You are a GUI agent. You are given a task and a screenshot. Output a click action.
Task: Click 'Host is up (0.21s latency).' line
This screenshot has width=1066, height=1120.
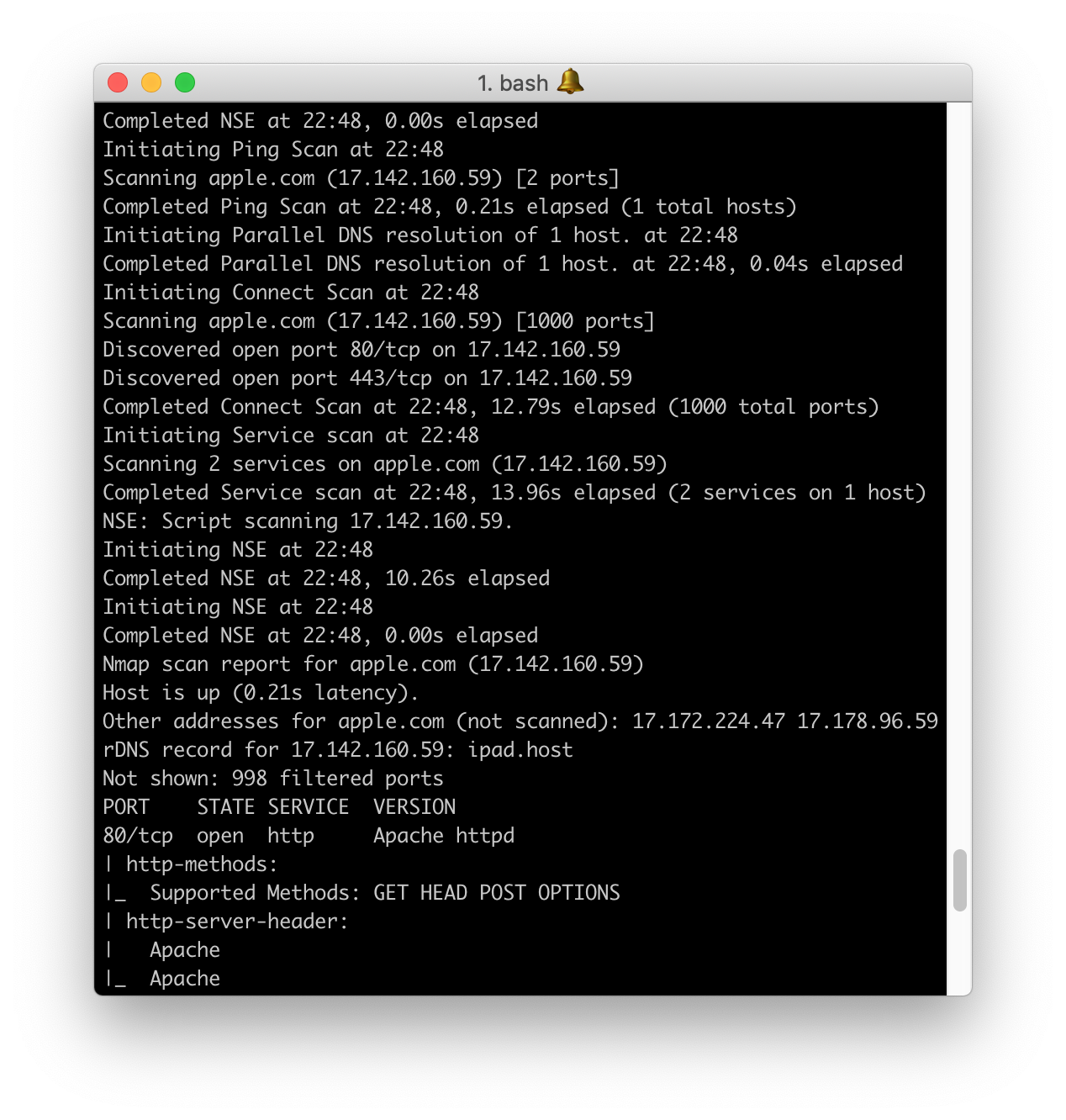tap(261, 693)
